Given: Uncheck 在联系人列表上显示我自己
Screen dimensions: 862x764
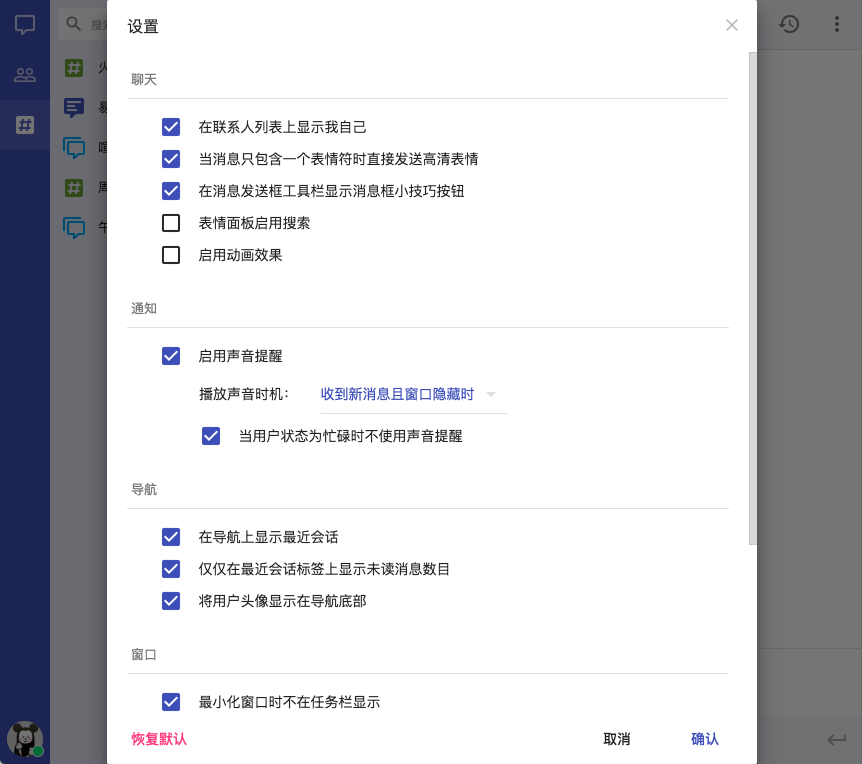Looking at the screenshot, I should [171, 127].
